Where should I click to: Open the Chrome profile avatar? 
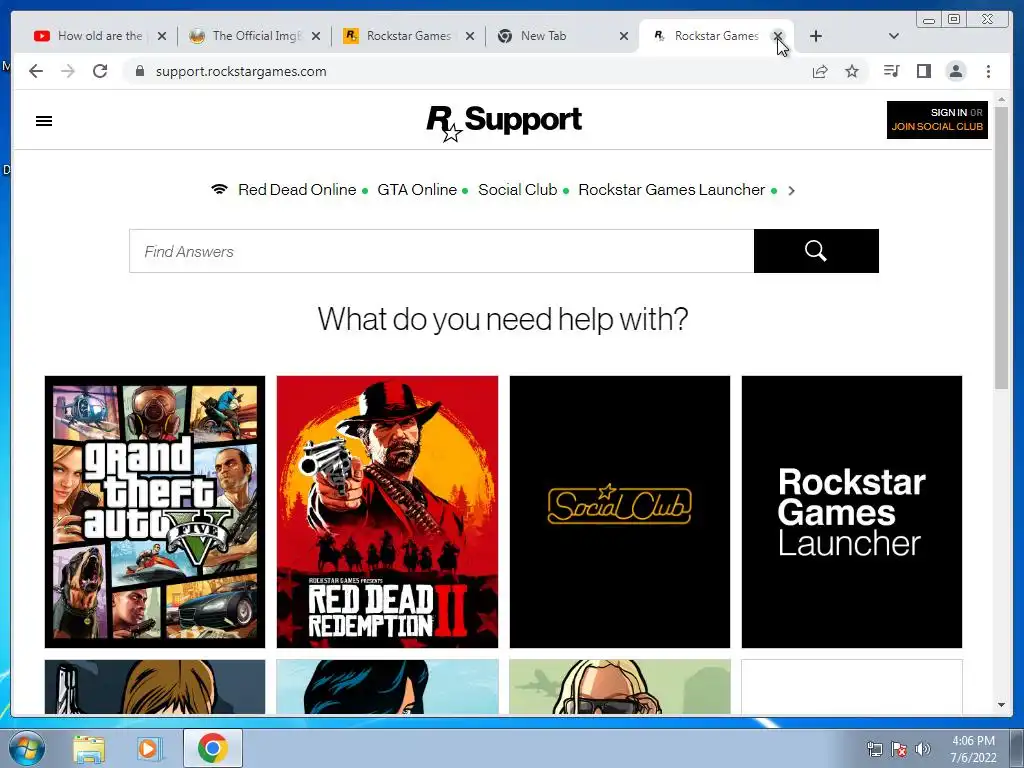click(x=956, y=71)
